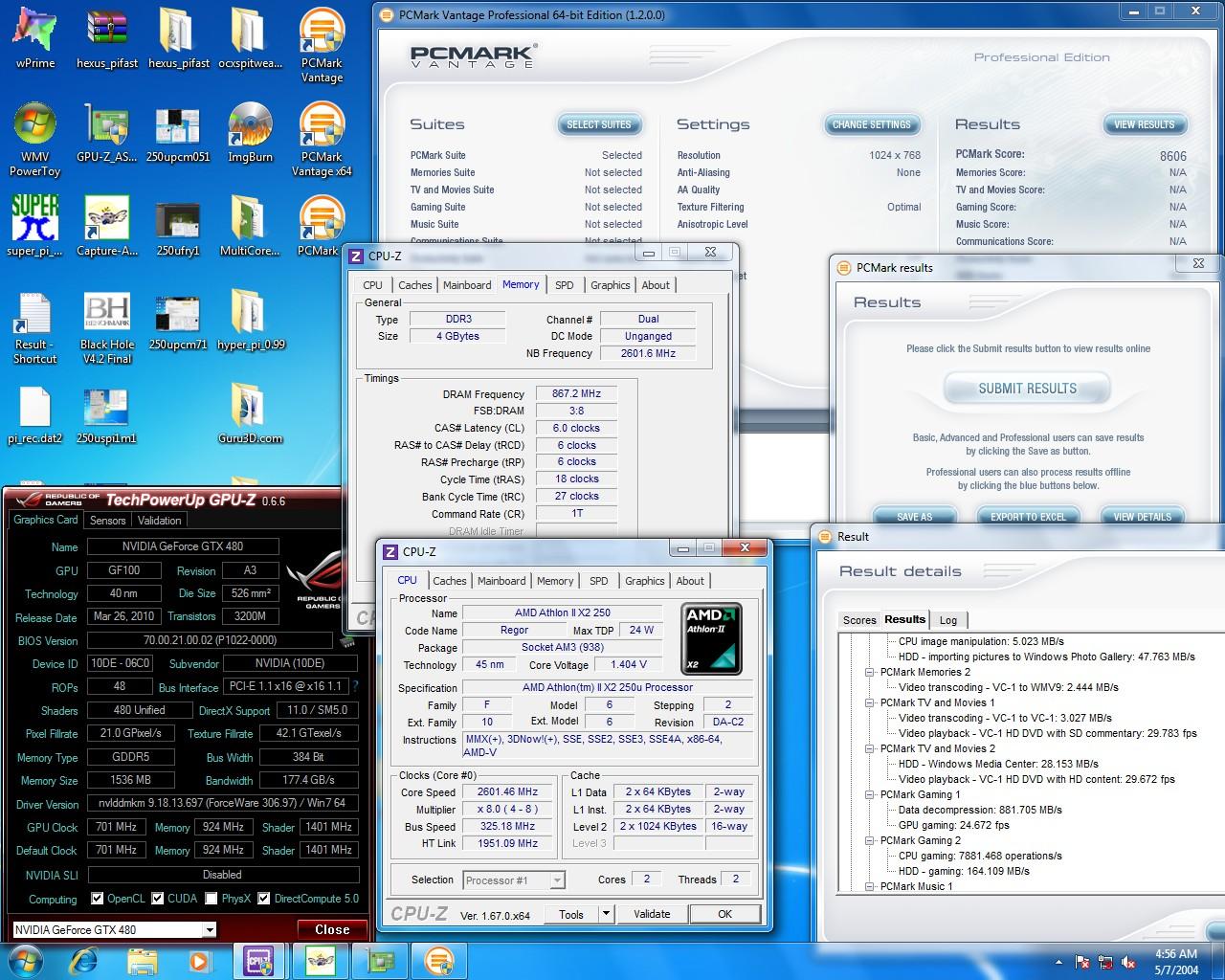Open the Graphics tab in front CPU-Z window

click(644, 581)
